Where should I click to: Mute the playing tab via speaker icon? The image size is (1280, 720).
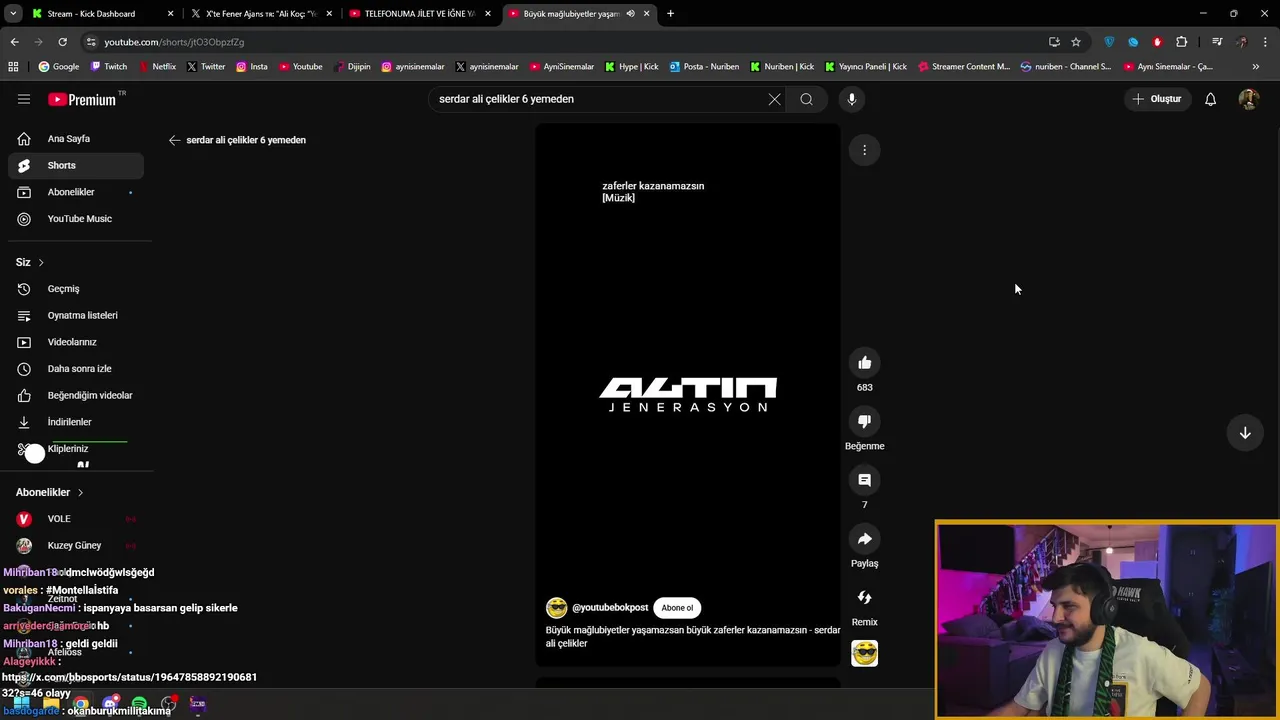(x=630, y=14)
